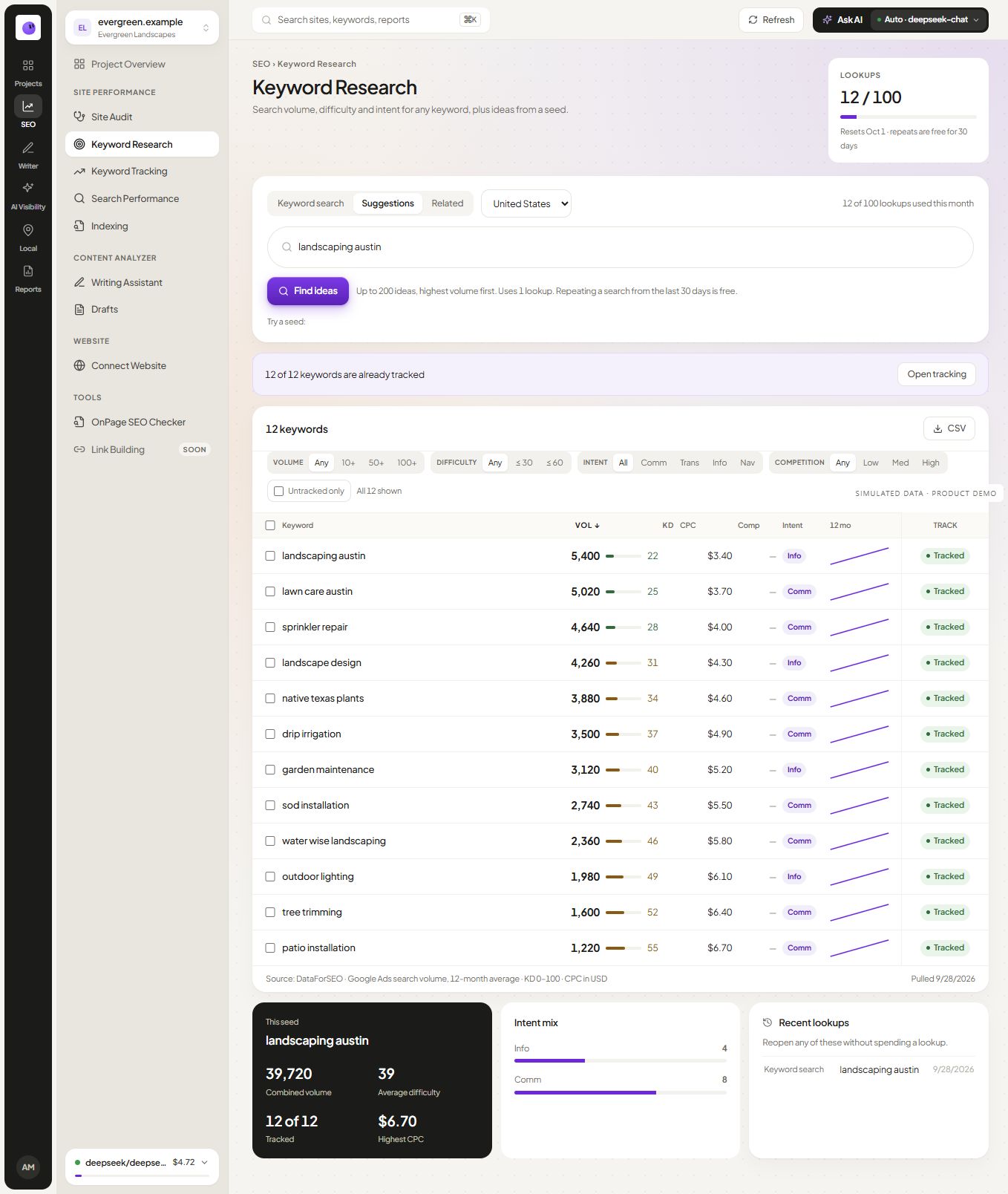1008x1194 pixels.
Task: Focus the landscaping austin seed input
Action: 621,247
